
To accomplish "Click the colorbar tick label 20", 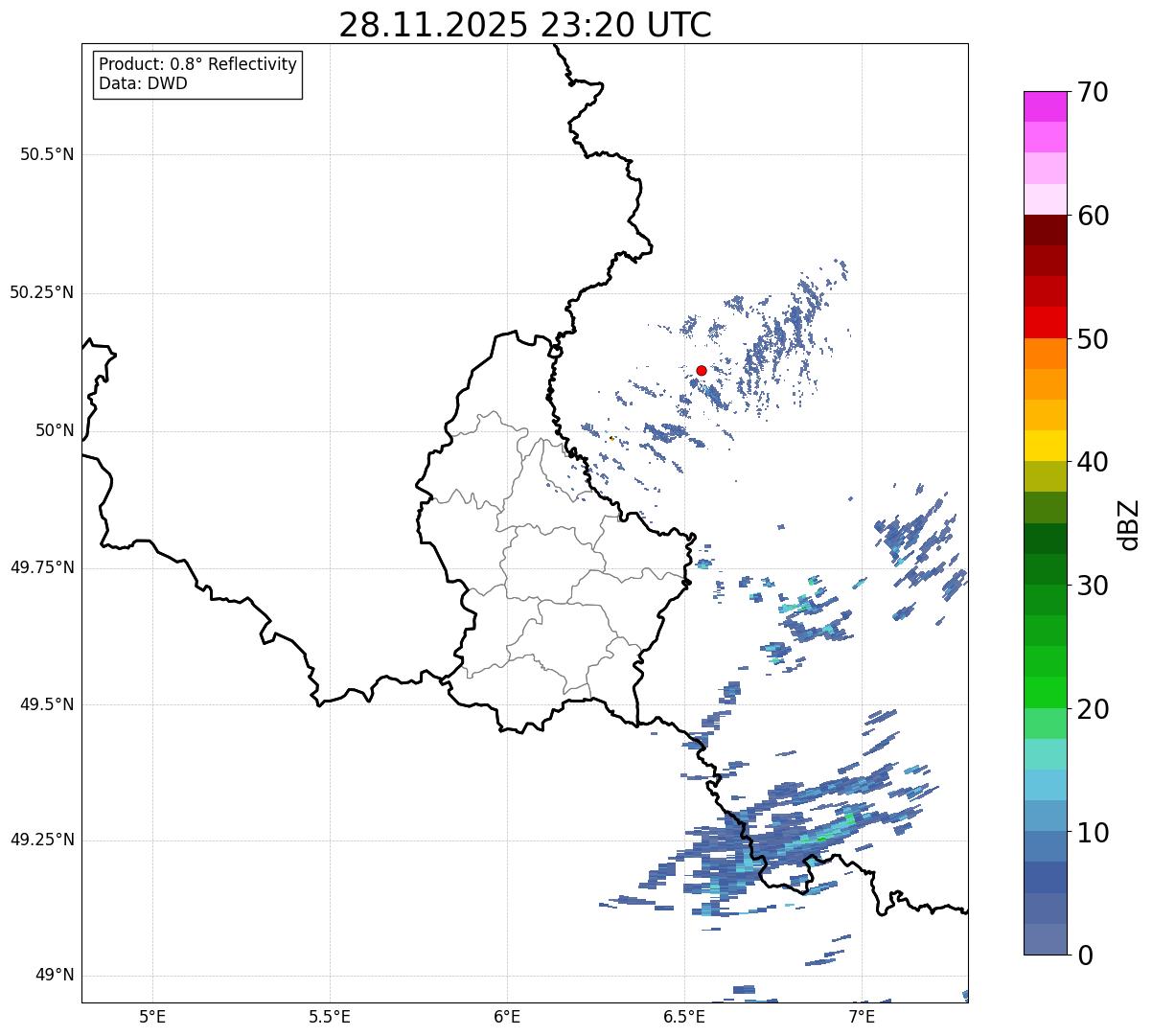I will tap(1093, 709).
